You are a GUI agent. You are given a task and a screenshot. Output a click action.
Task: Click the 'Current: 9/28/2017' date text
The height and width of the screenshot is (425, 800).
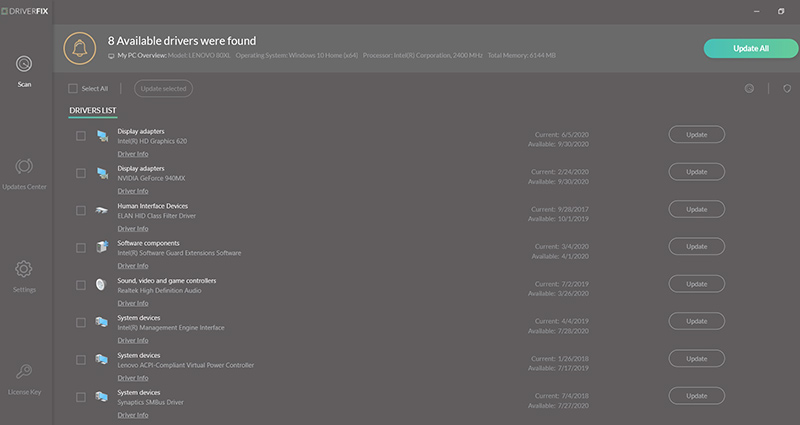pyautogui.click(x=560, y=209)
